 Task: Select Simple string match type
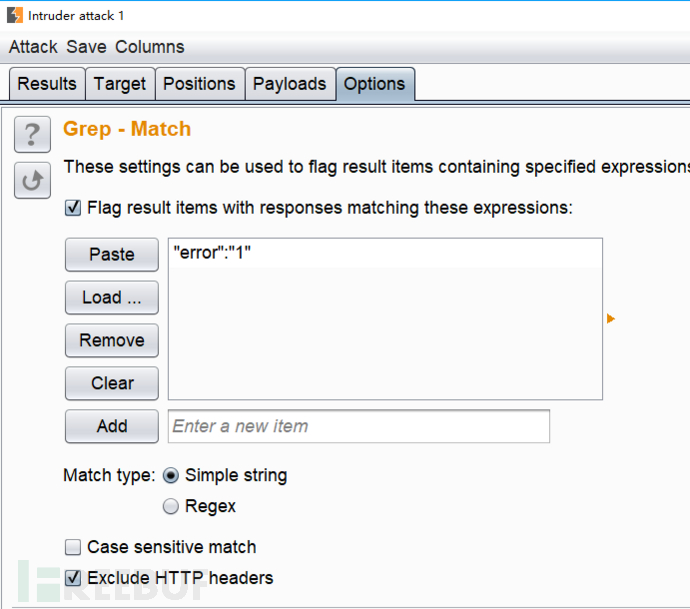click(171, 476)
